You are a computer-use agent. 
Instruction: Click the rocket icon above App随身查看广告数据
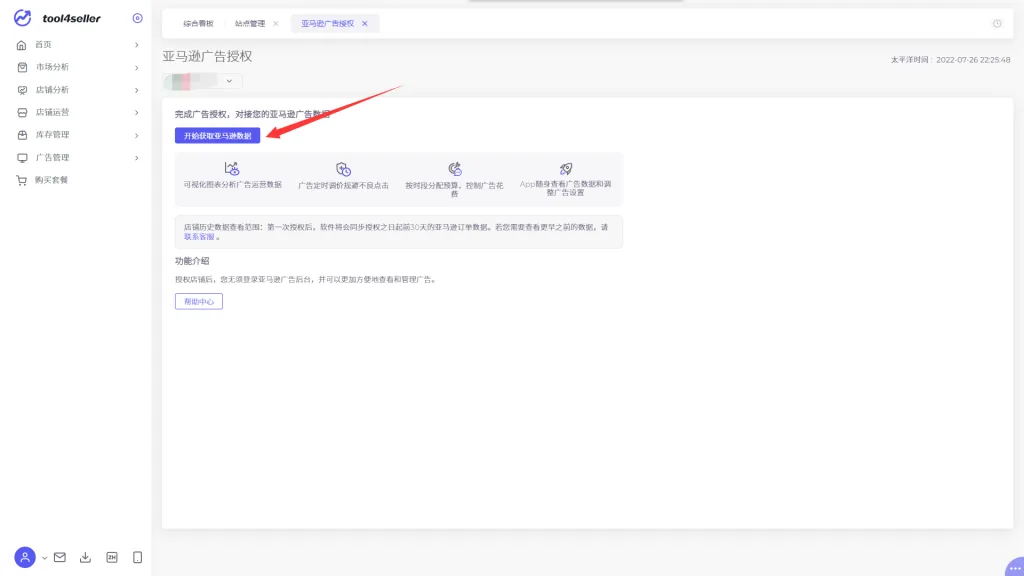[x=566, y=169]
